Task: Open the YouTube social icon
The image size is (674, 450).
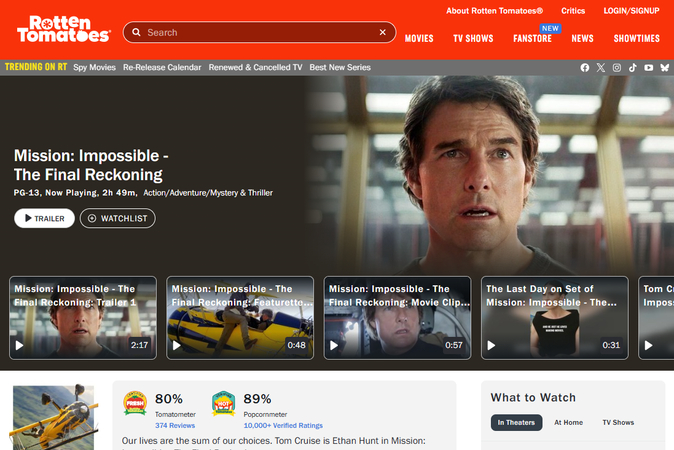Action: (x=648, y=67)
